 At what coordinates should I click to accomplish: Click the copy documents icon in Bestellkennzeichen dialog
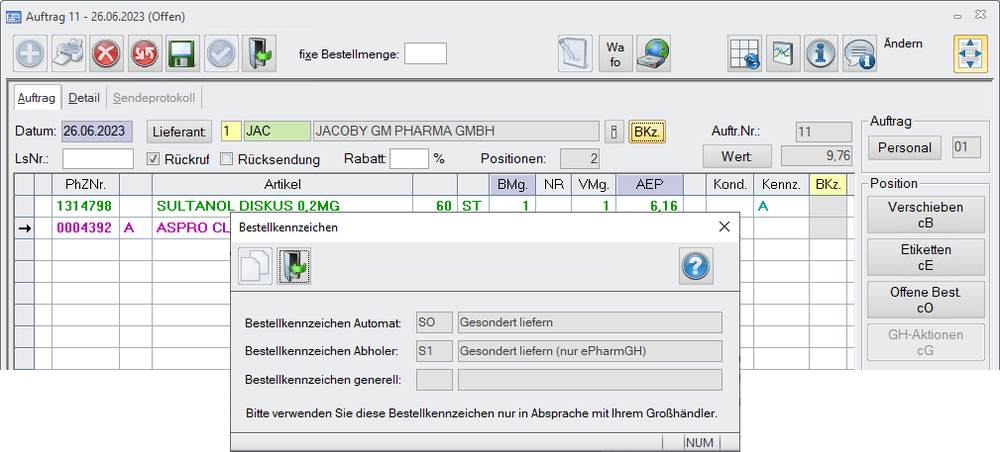pyautogui.click(x=255, y=267)
